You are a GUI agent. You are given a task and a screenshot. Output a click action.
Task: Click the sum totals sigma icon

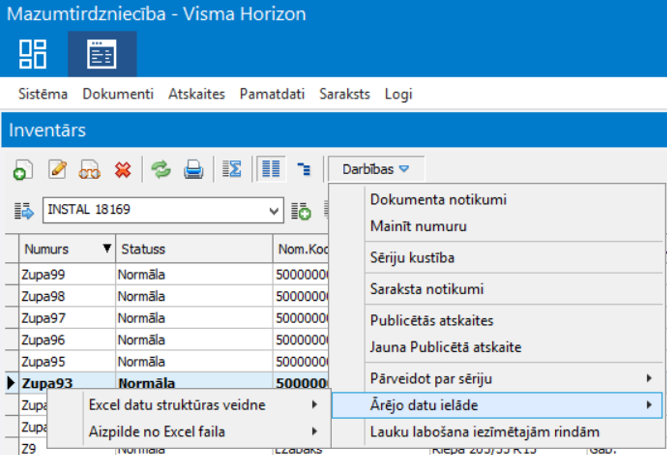point(232,169)
